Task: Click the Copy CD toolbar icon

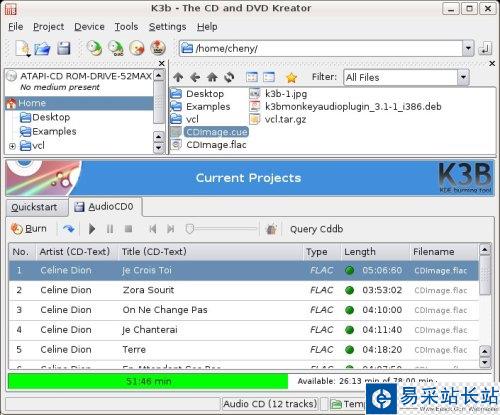Action: (94, 48)
